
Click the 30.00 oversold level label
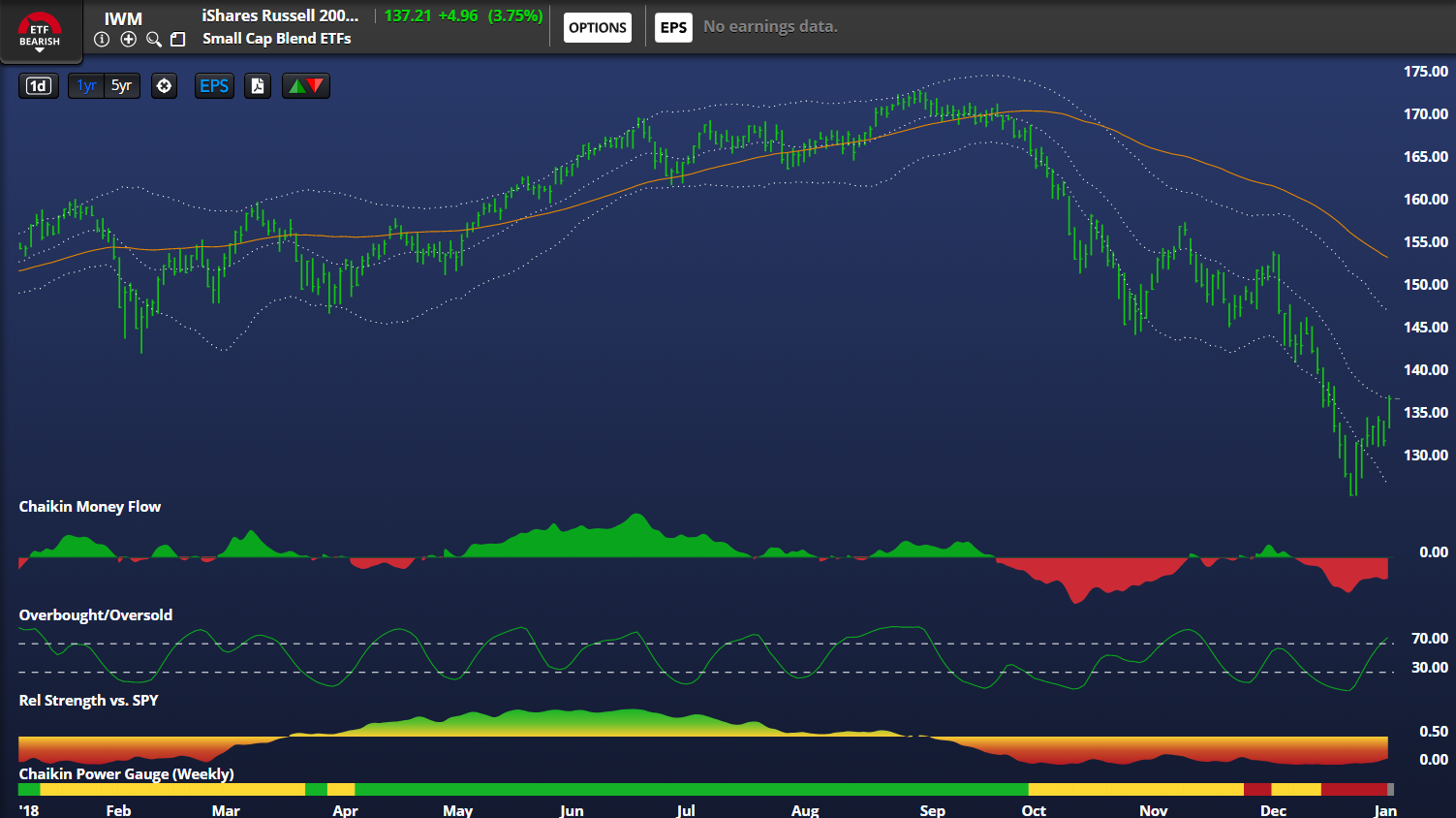(x=1430, y=668)
